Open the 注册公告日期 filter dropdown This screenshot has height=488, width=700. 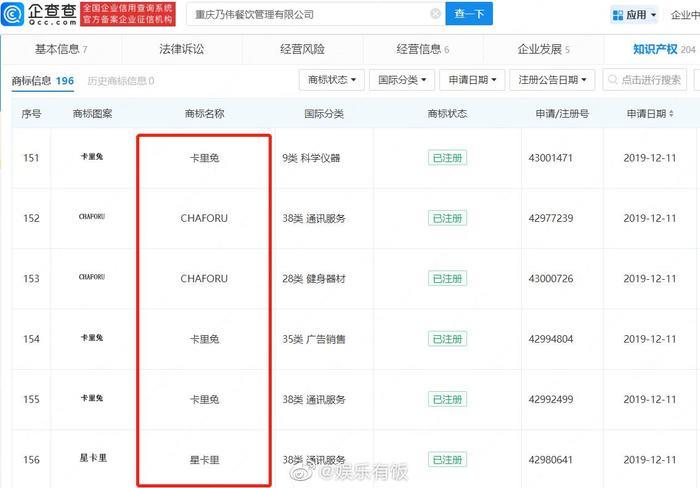(551, 80)
